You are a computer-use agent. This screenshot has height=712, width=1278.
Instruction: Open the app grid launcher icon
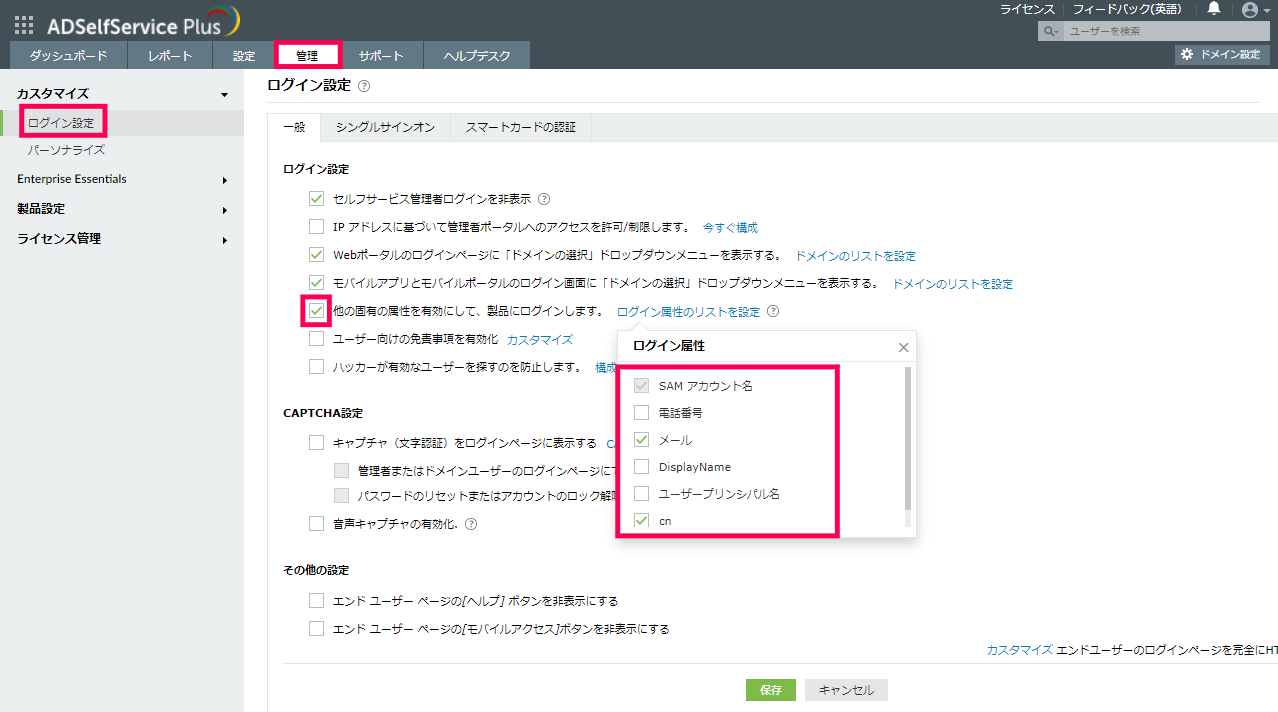[x=24, y=25]
